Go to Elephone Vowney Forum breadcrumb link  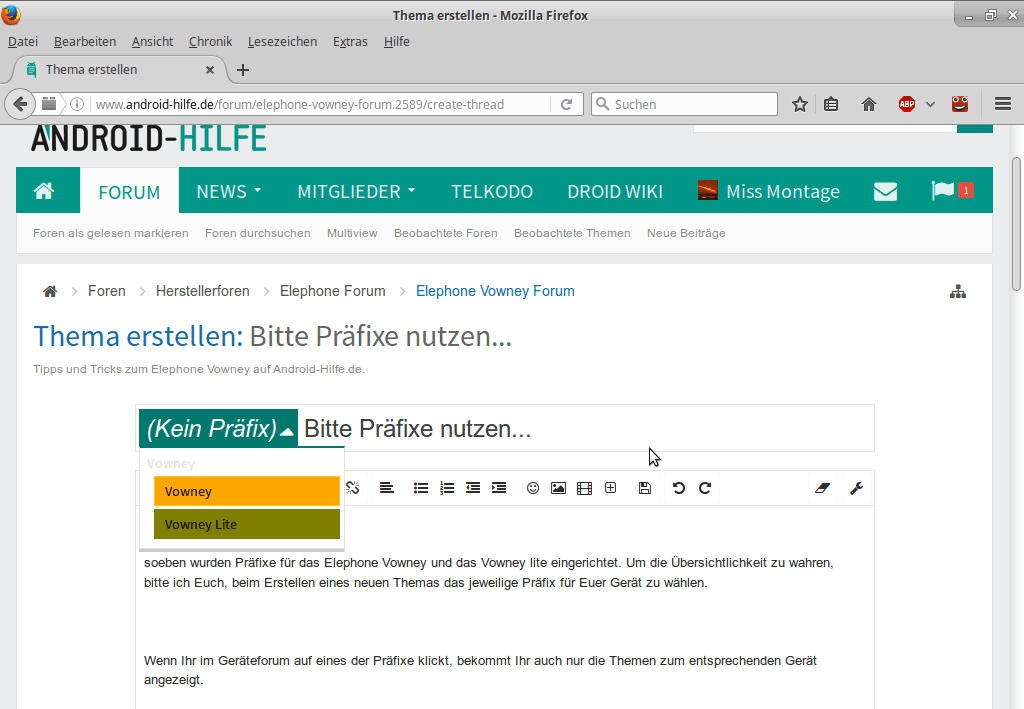click(495, 291)
